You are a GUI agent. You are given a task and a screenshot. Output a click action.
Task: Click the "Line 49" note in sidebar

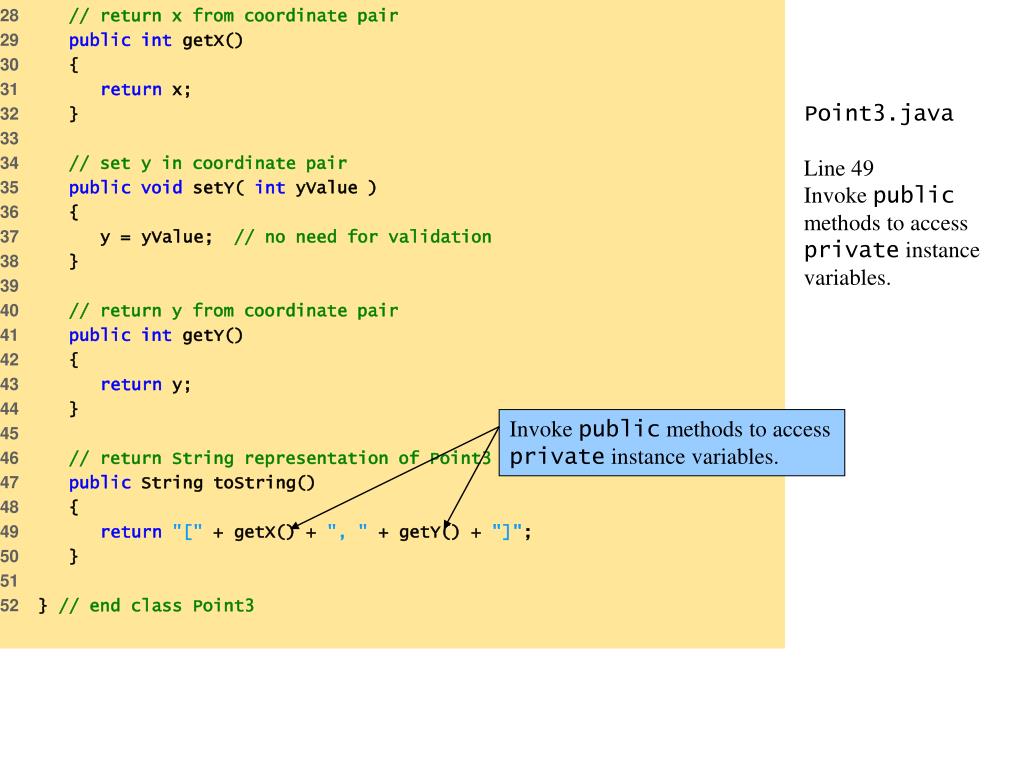coord(839,168)
